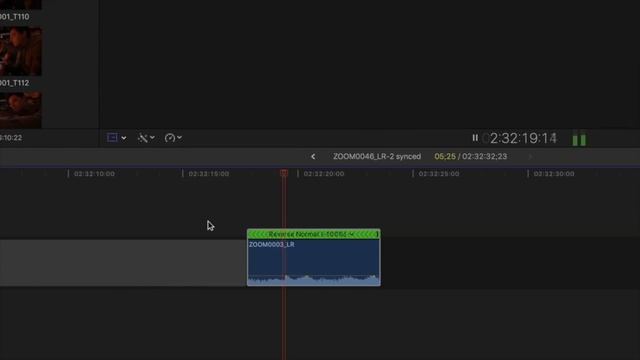This screenshot has width=640, height=360.
Task: Open the retime speedometer icon
Action: point(169,138)
